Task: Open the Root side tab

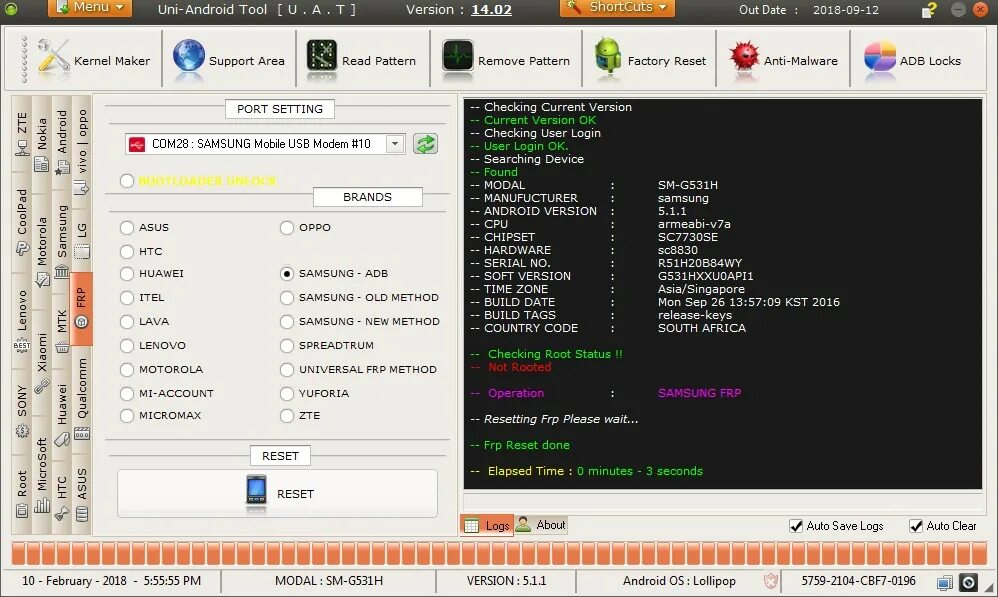Action: coord(22,493)
